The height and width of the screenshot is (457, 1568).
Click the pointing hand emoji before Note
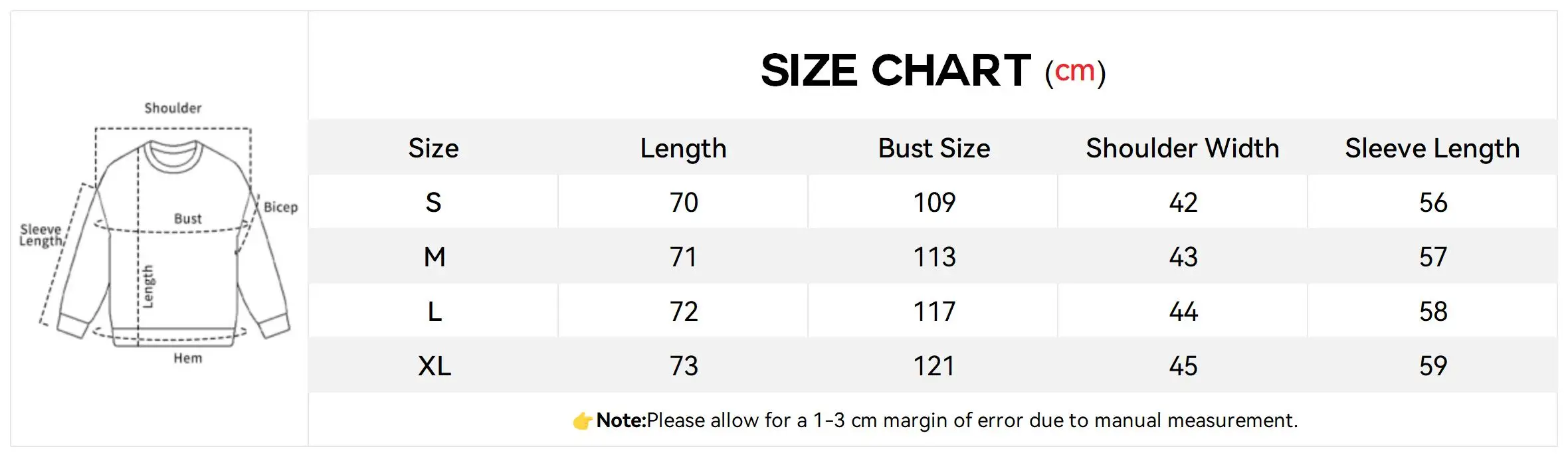582,420
